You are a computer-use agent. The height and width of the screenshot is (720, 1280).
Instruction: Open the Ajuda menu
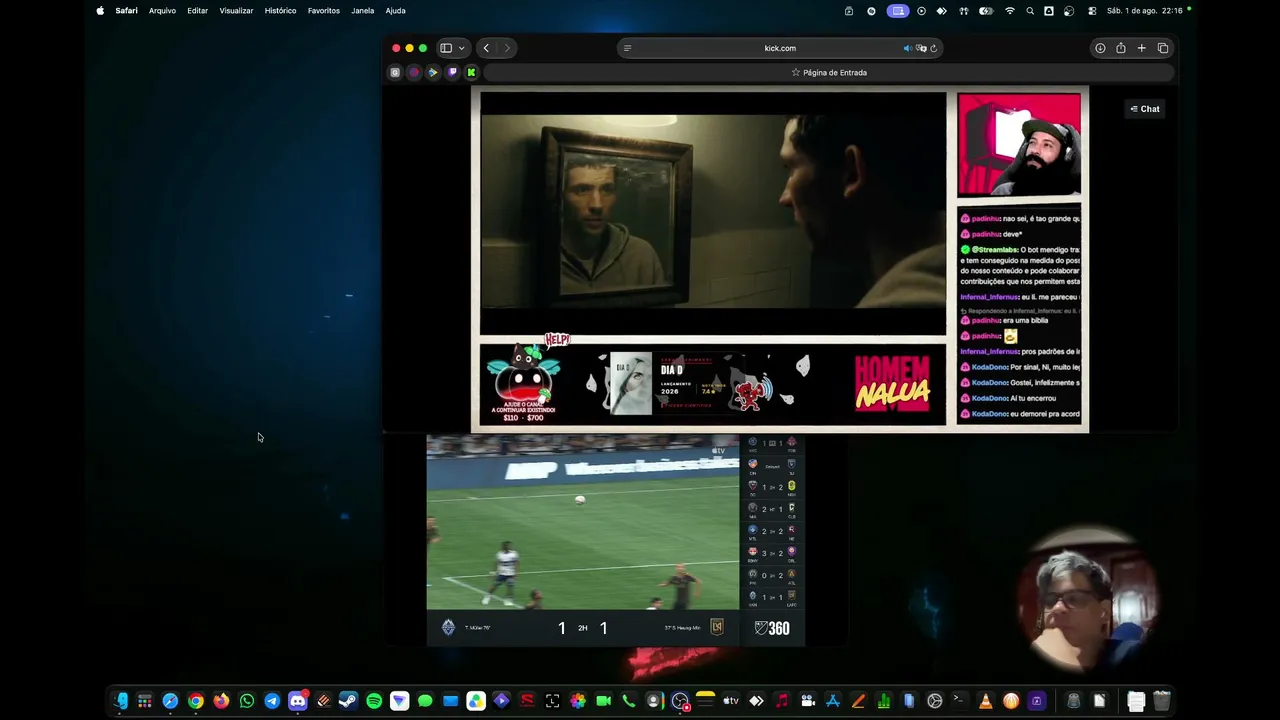(x=395, y=10)
